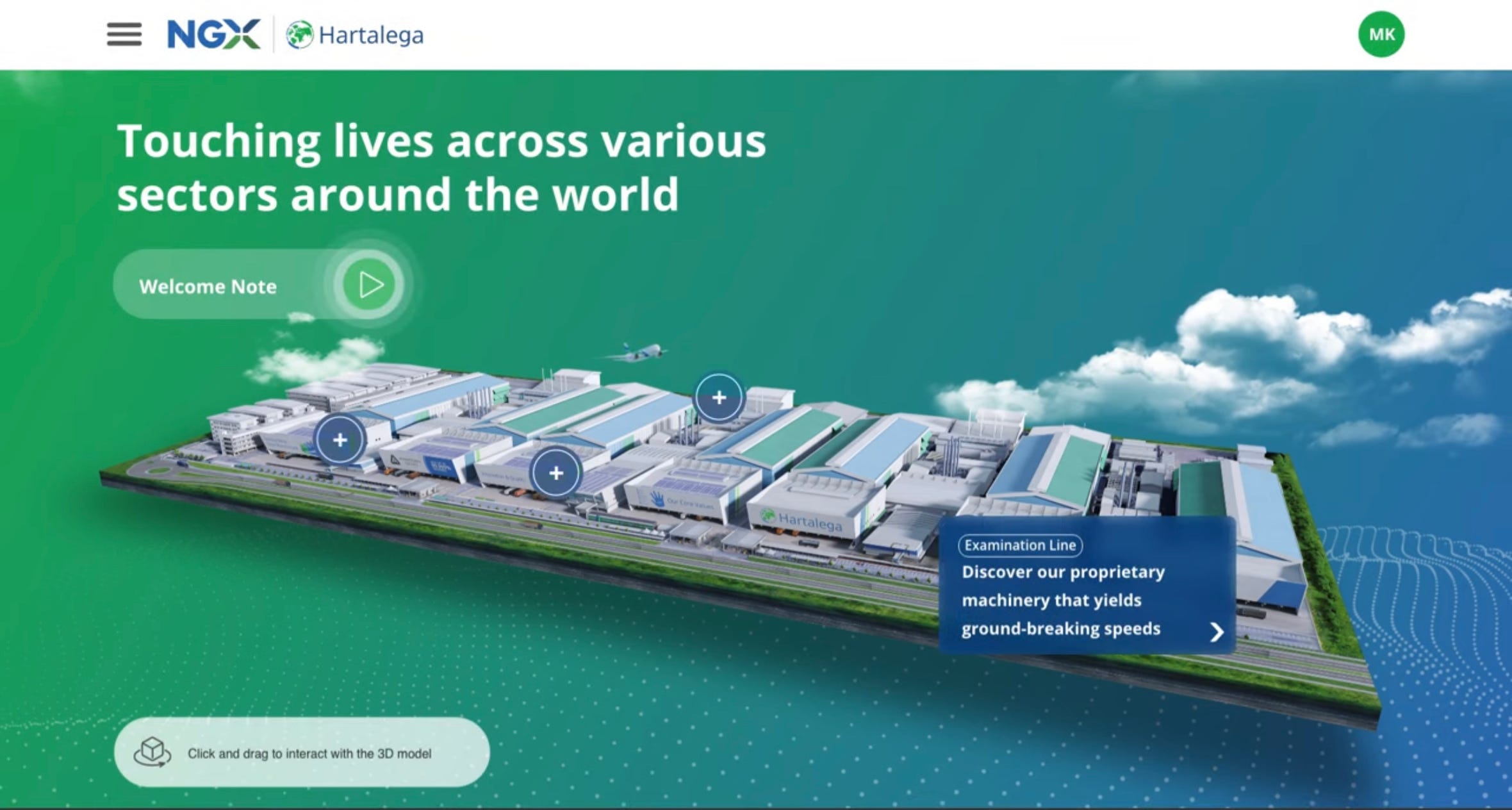
Task: Click the Hartalega logo in header
Action: [x=354, y=35]
